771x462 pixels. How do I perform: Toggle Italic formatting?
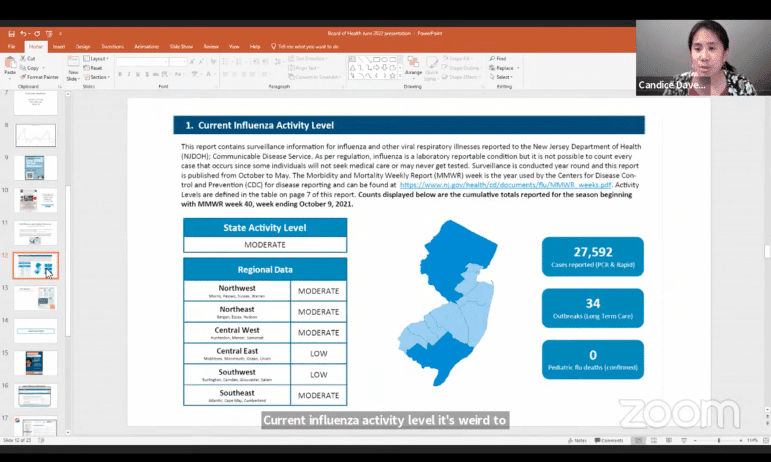click(129, 74)
